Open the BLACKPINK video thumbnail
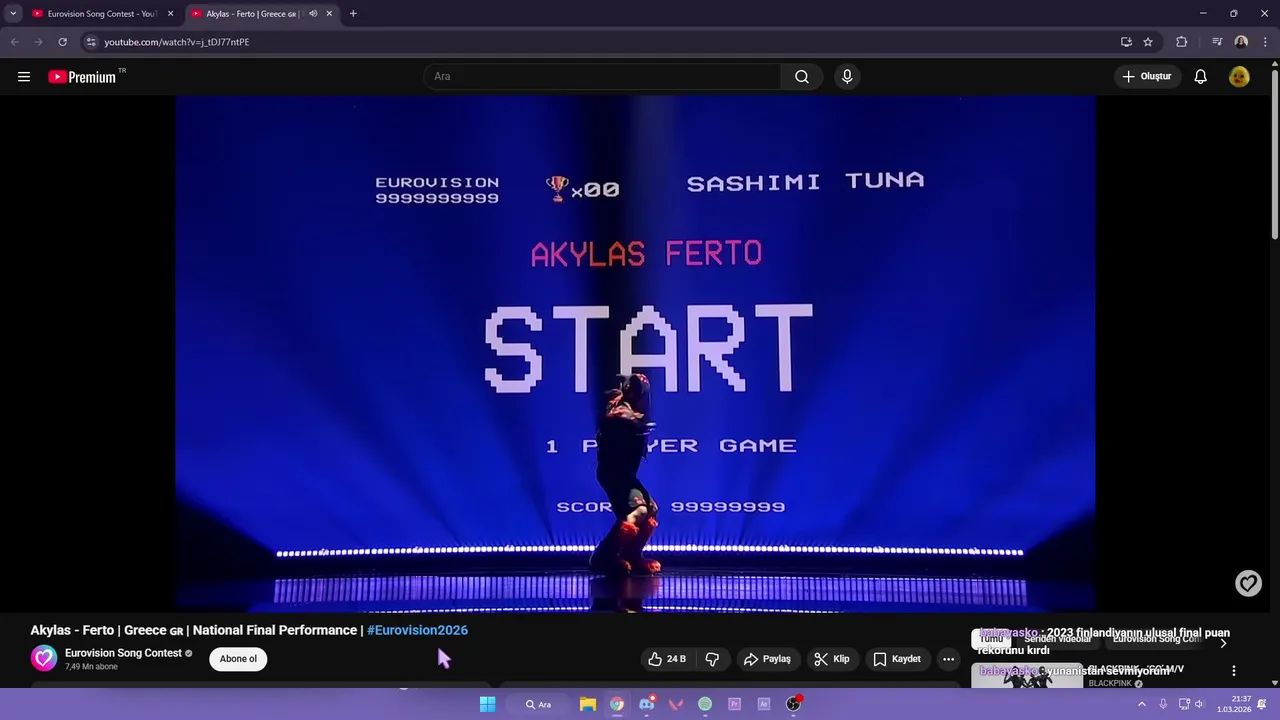1280x720 pixels. coord(1027,676)
